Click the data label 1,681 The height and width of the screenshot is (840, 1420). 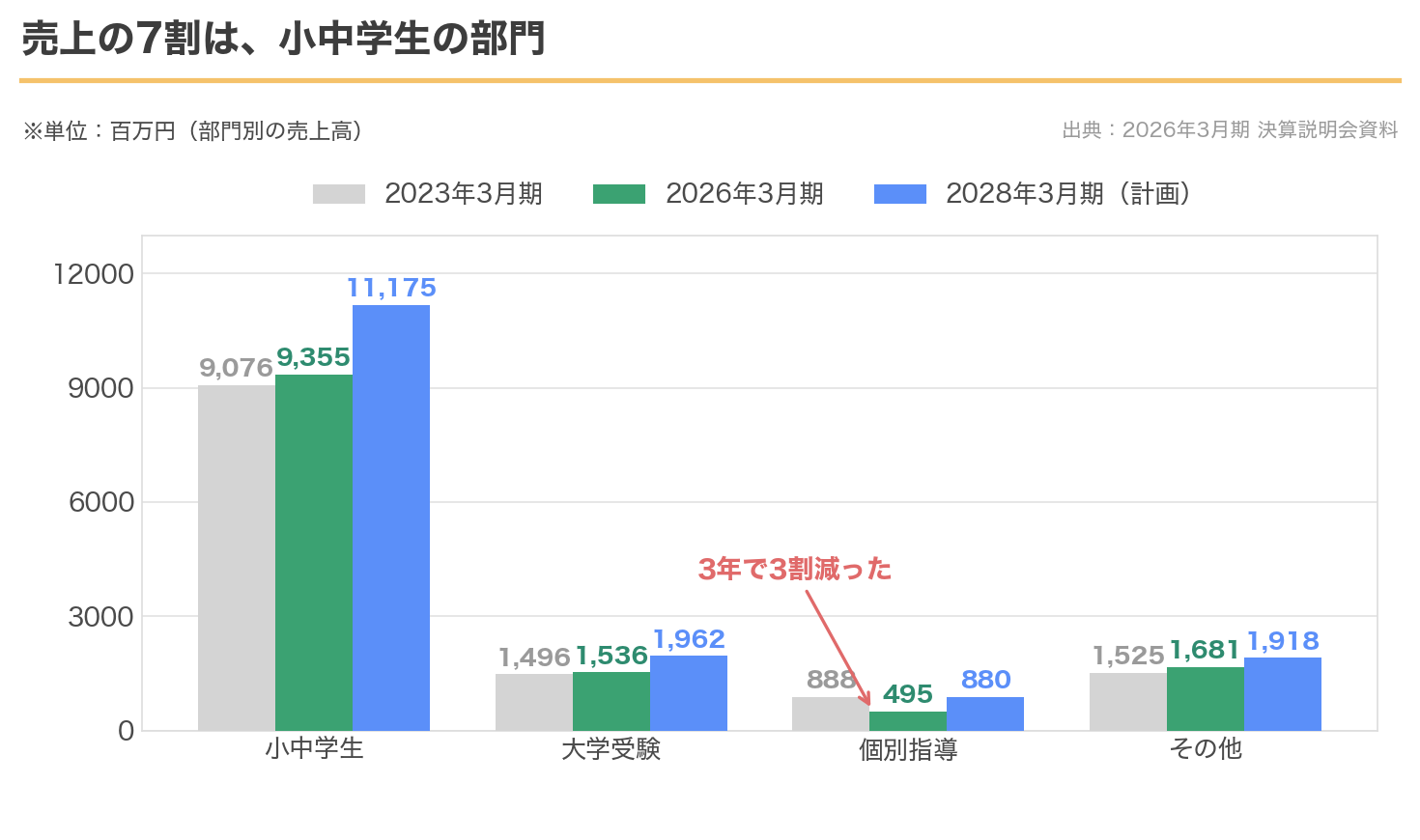(x=1206, y=650)
